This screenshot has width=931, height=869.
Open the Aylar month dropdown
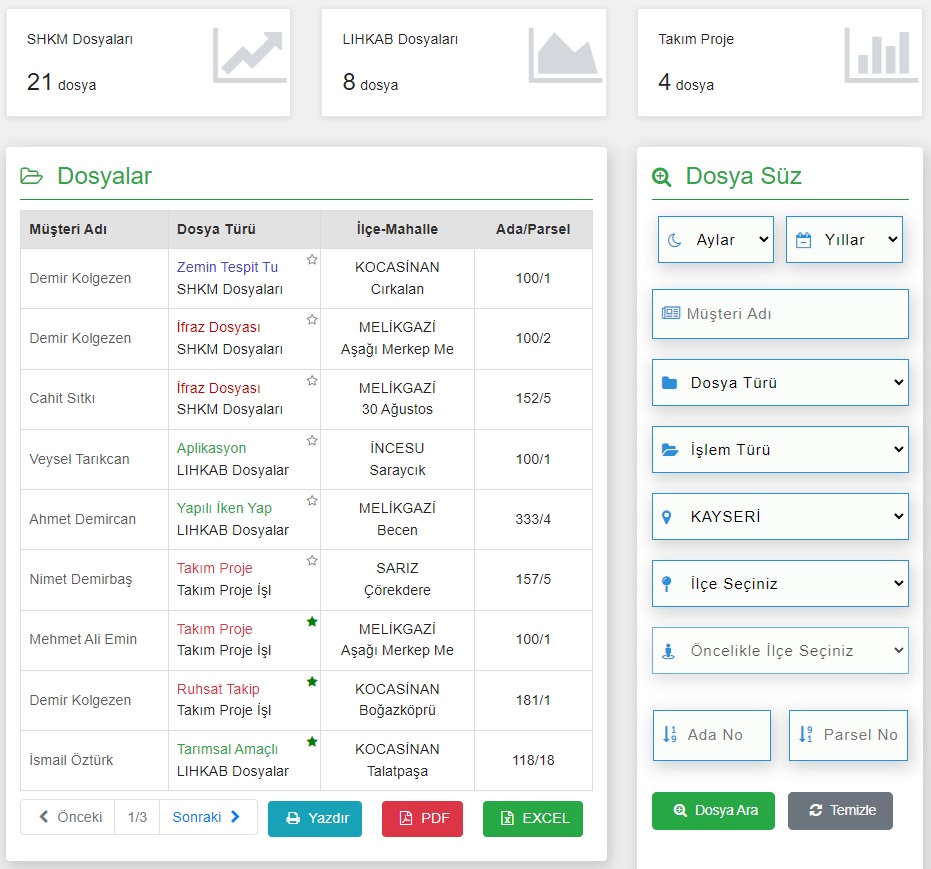point(715,240)
